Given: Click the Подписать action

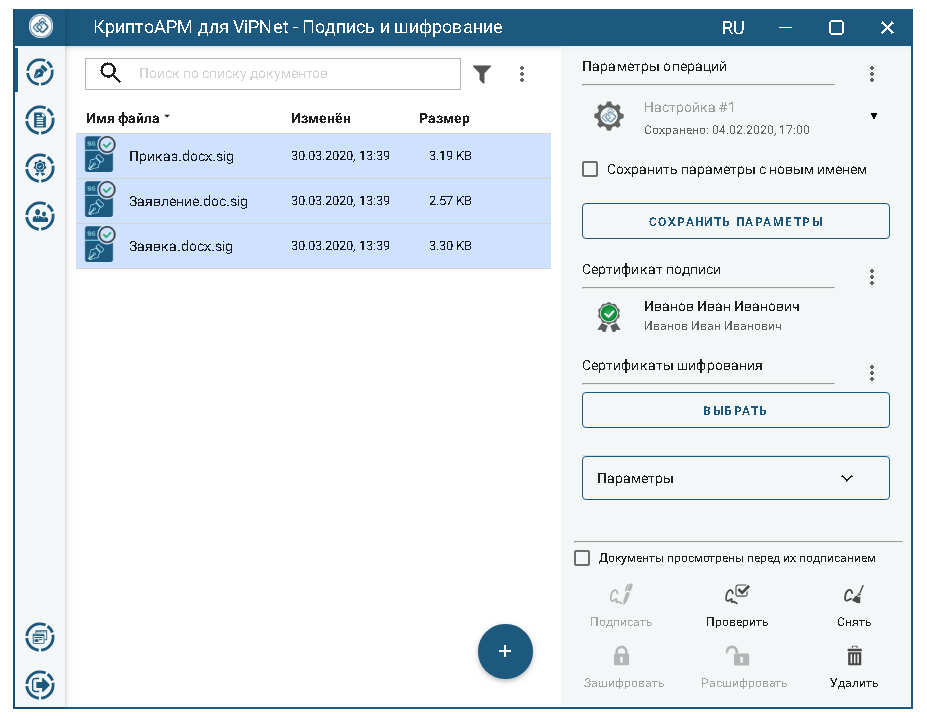Looking at the screenshot, I should (x=621, y=606).
